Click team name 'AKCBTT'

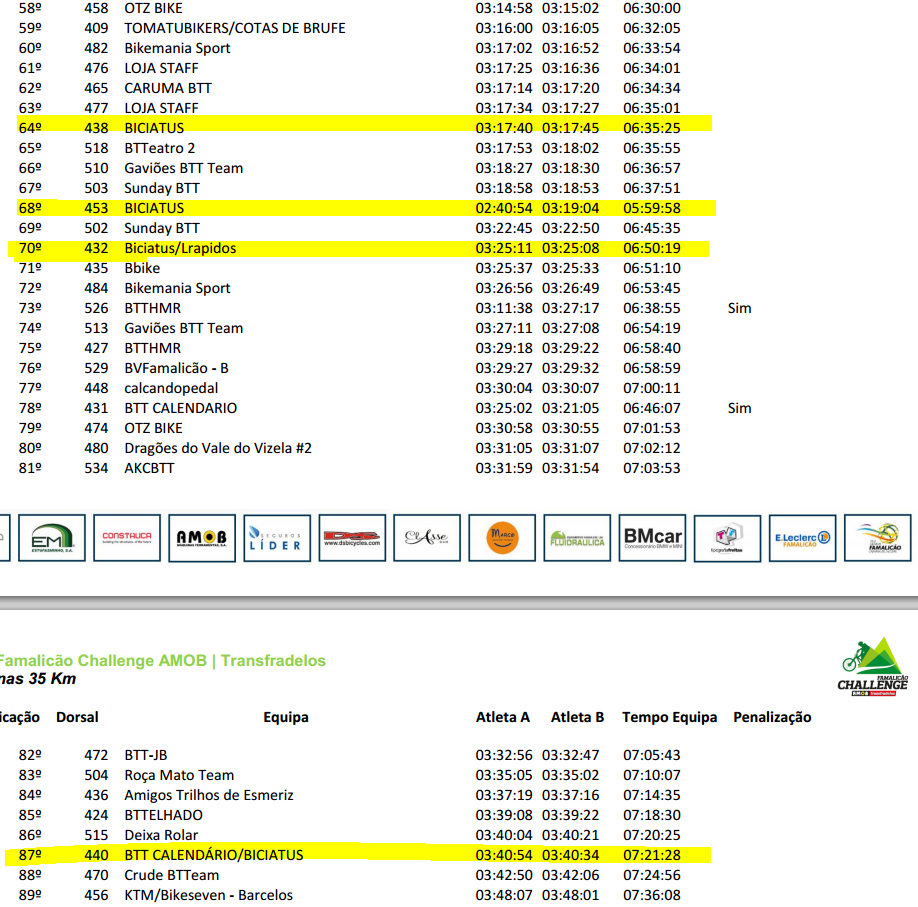point(149,468)
